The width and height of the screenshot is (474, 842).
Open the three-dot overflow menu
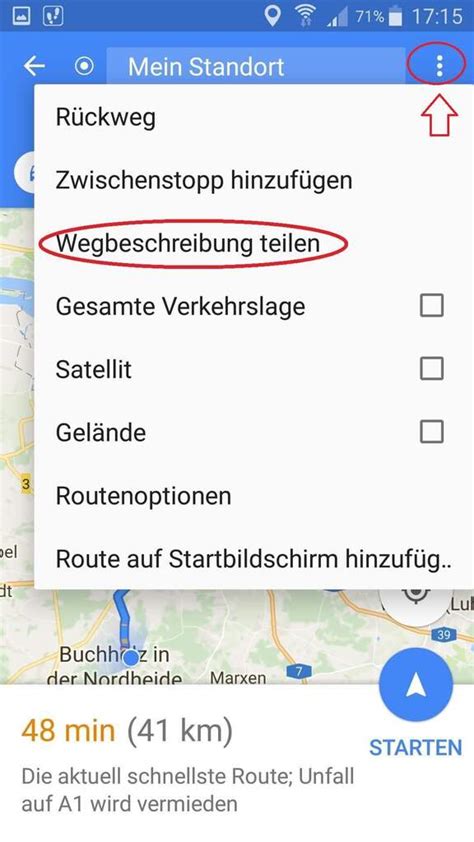tap(440, 66)
